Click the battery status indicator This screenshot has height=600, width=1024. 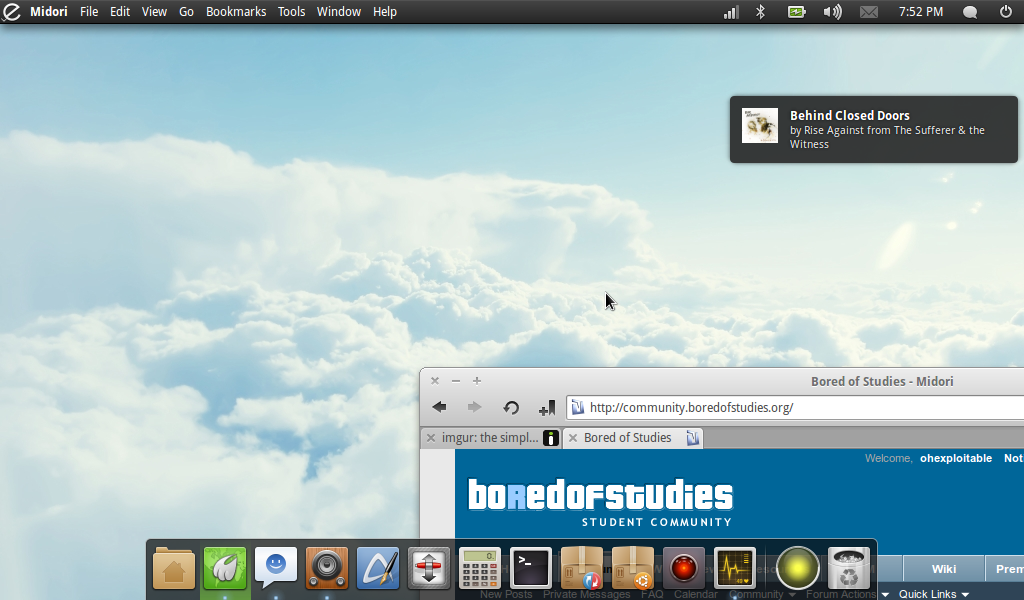797,12
